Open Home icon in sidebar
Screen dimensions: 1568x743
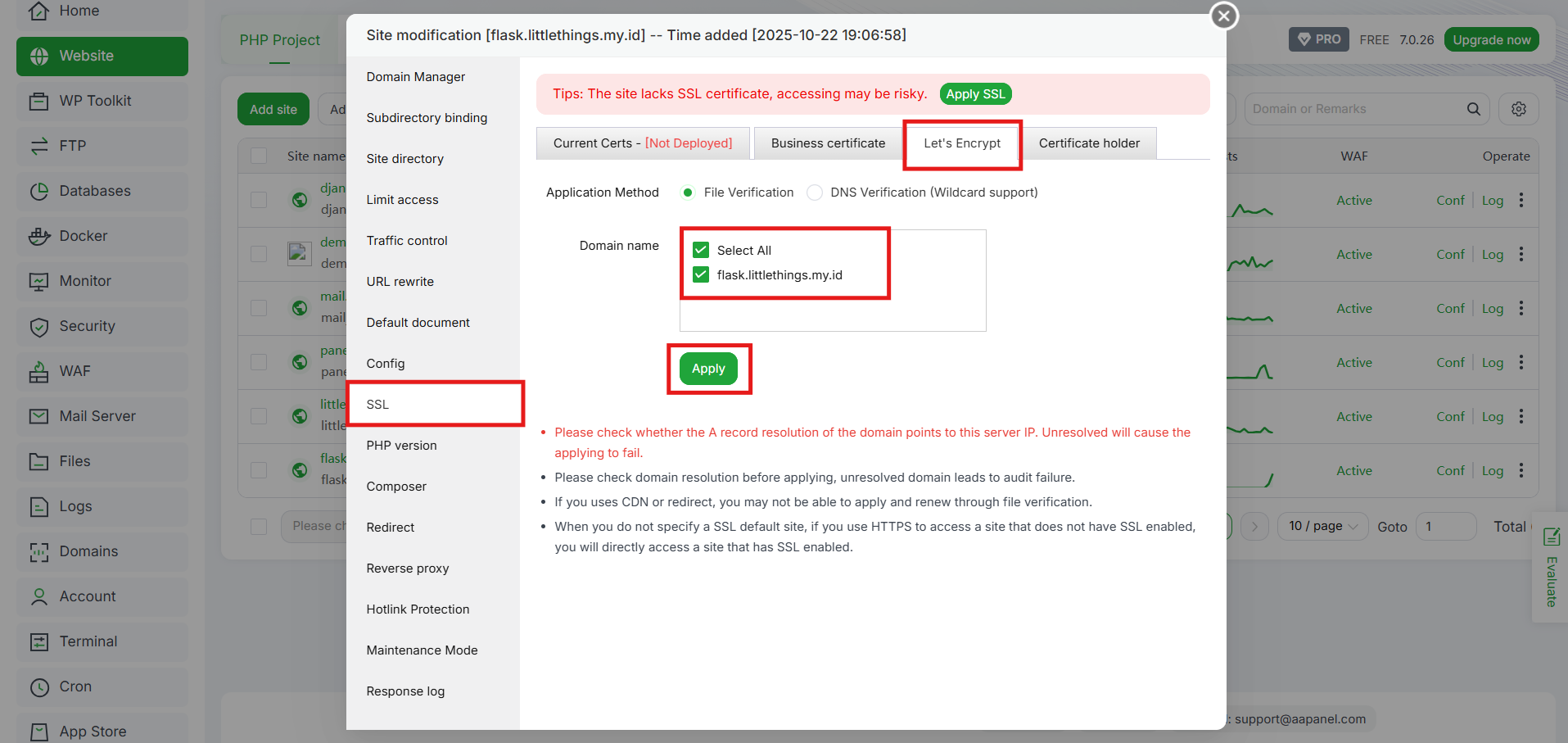click(38, 11)
